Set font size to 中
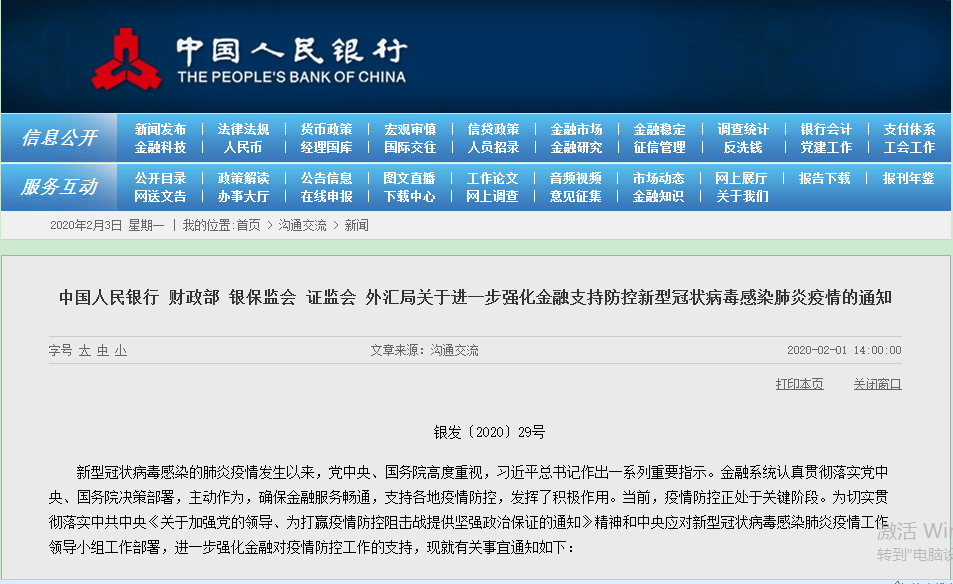Viewport: 953px width, 584px height. [103, 351]
